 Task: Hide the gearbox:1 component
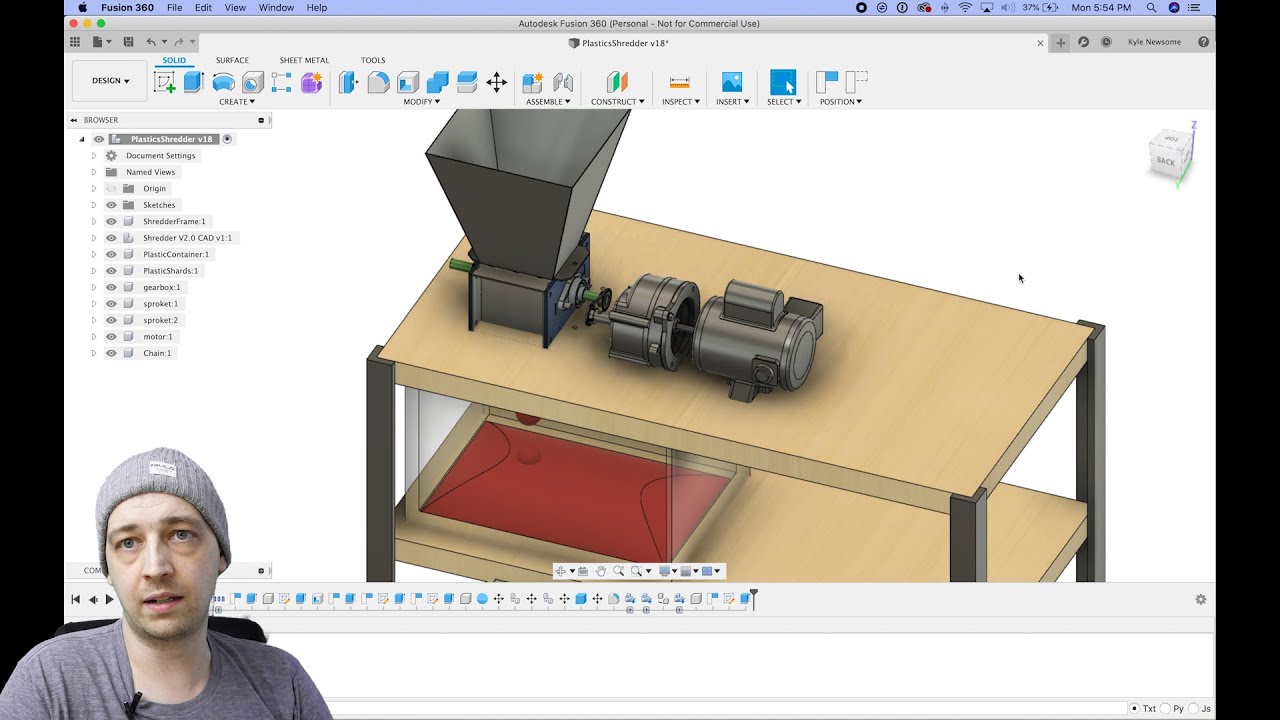coord(111,287)
